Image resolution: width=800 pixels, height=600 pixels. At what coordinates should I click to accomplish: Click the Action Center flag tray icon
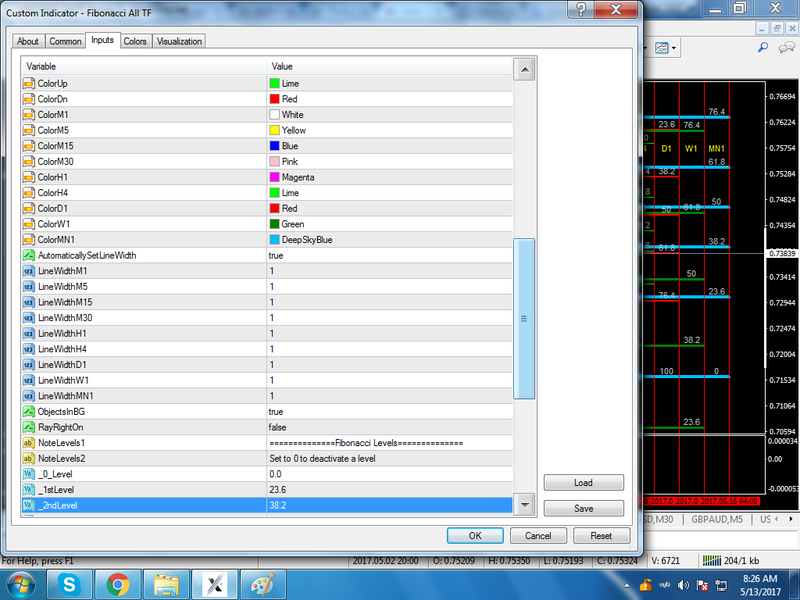pos(702,585)
